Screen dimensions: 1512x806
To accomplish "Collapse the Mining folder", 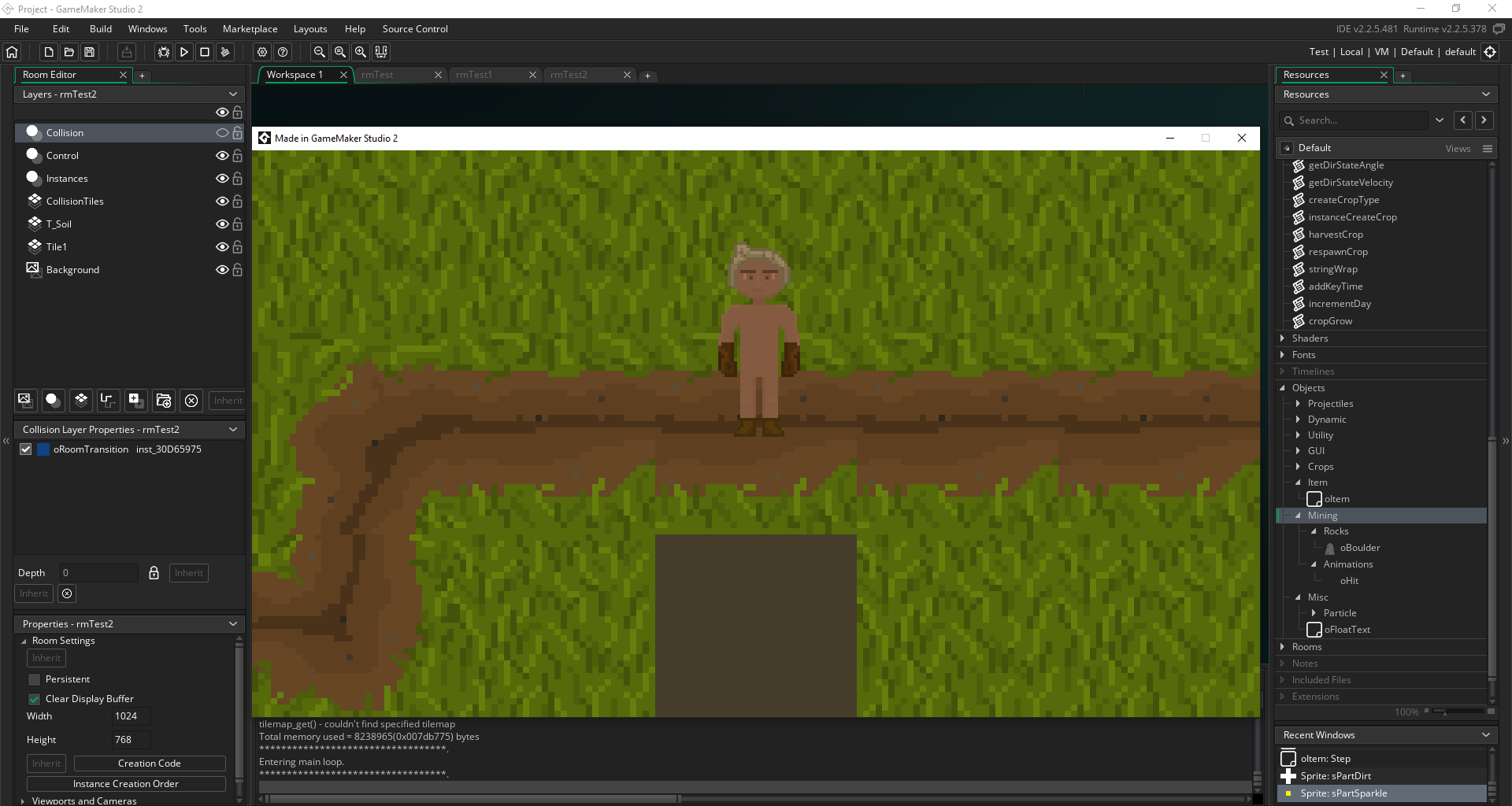I will click(1298, 516).
